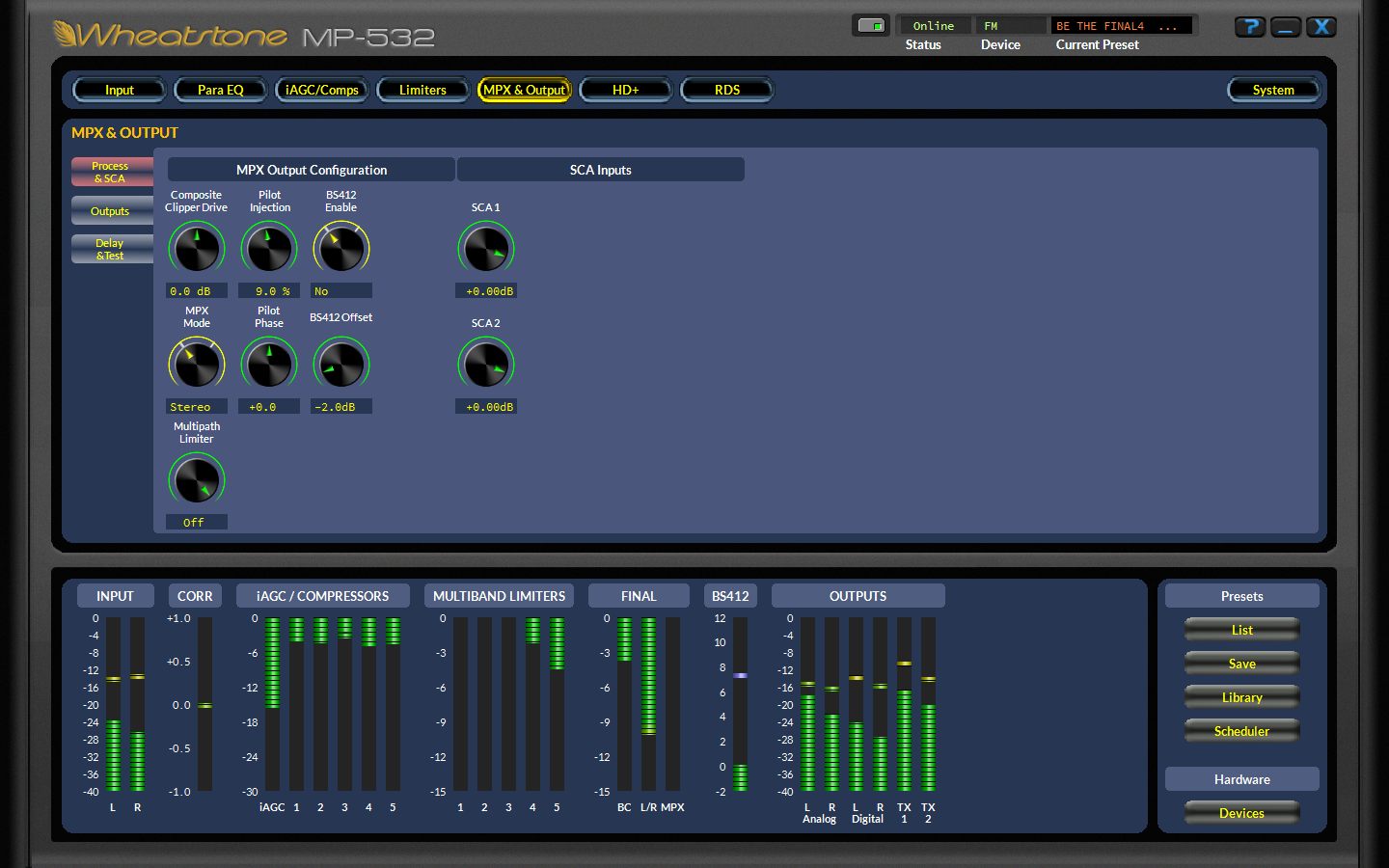This screenshot has width=1389, height=868.
Task: Open the Scheduler button
Action: coord(1242,731)
